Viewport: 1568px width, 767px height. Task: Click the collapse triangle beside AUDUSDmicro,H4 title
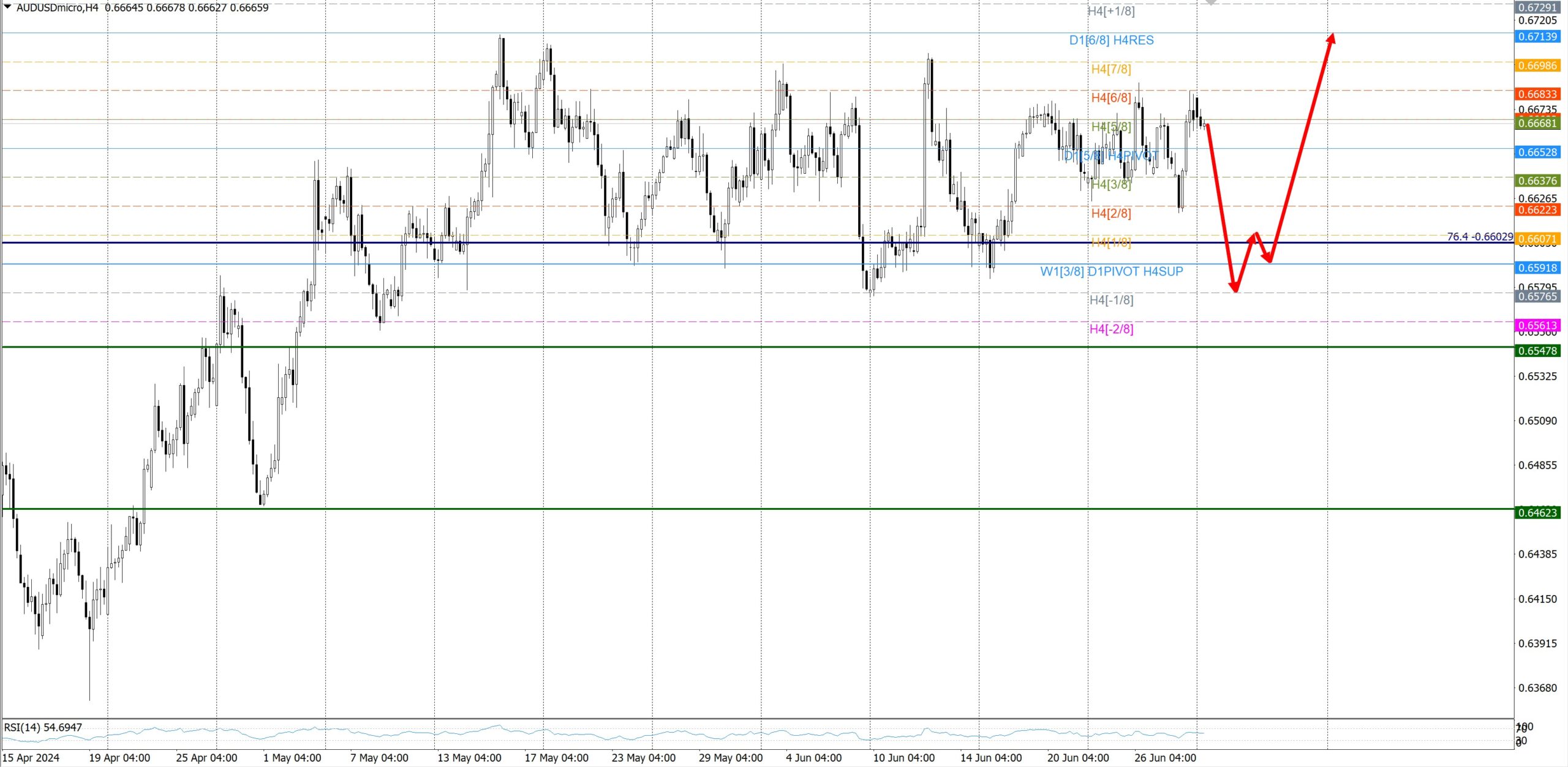coord(7,7)
